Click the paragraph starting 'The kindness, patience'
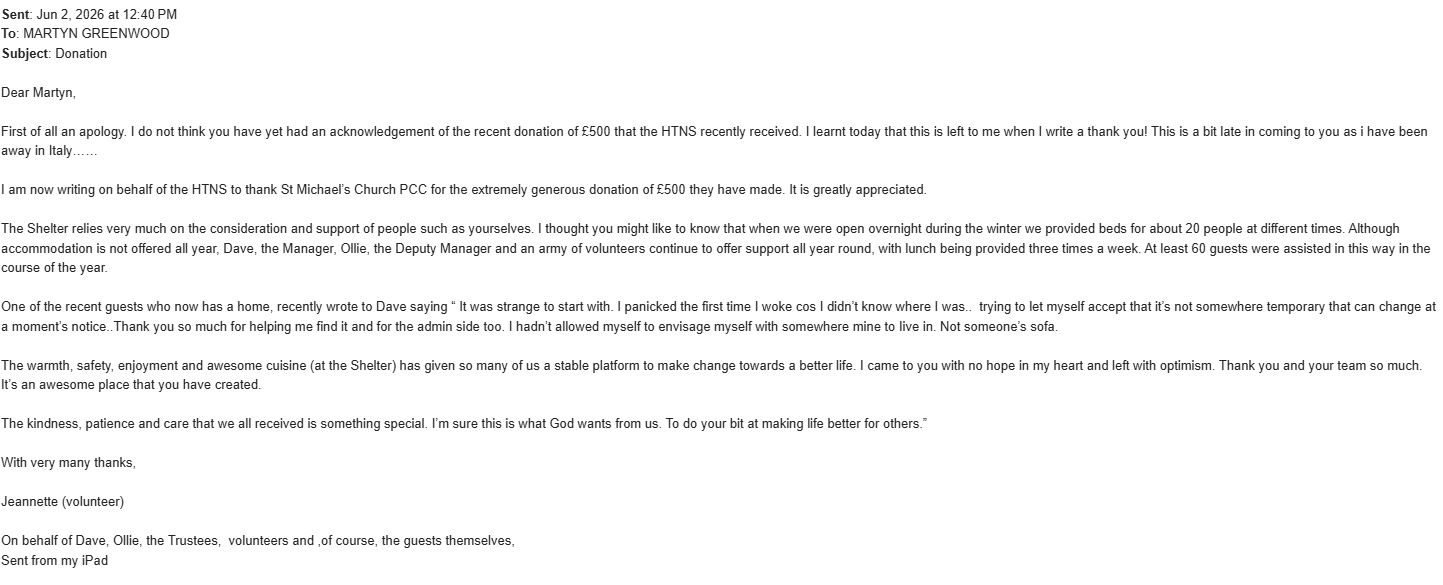The image size is (1443, 585). pyautogui.click(x=465, y=424)
